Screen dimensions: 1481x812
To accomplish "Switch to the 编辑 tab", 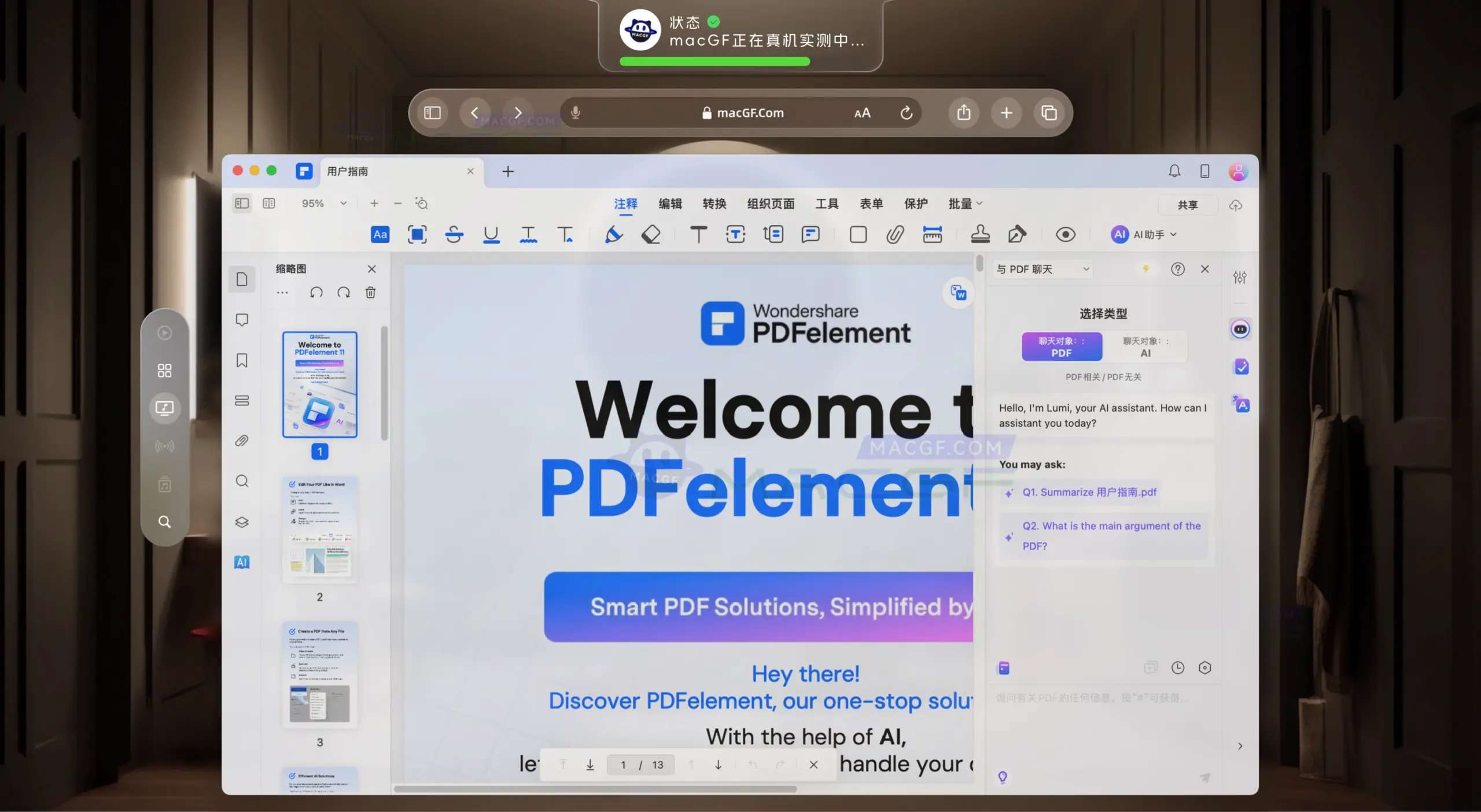I will point(669,203).
